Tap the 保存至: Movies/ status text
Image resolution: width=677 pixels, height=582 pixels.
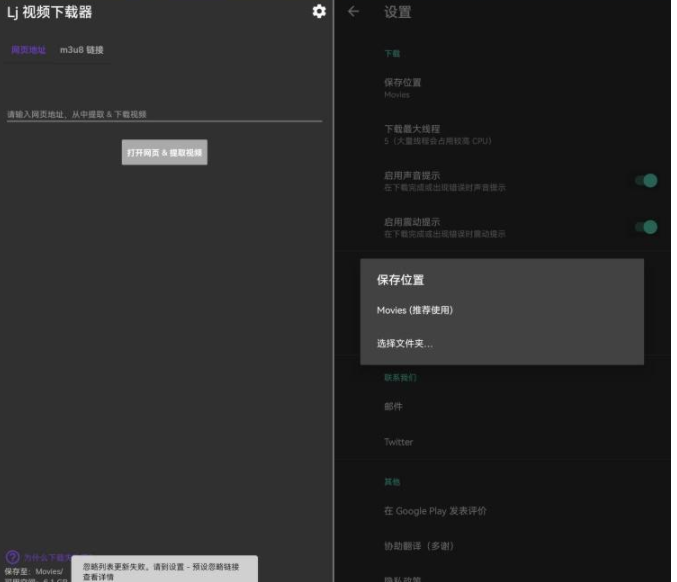[34, 572]
